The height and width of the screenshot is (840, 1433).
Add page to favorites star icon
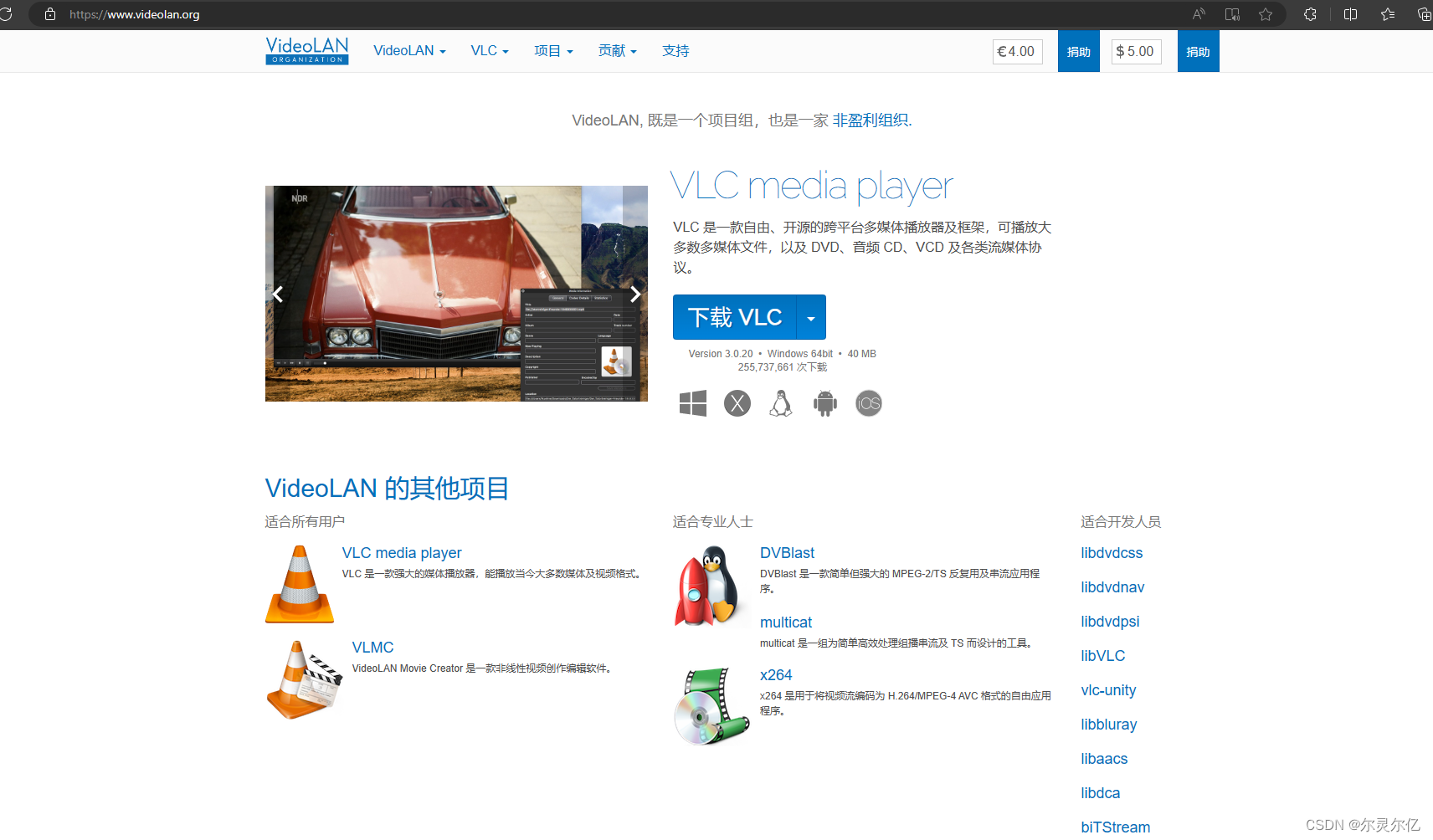(x=1266, y=14)
